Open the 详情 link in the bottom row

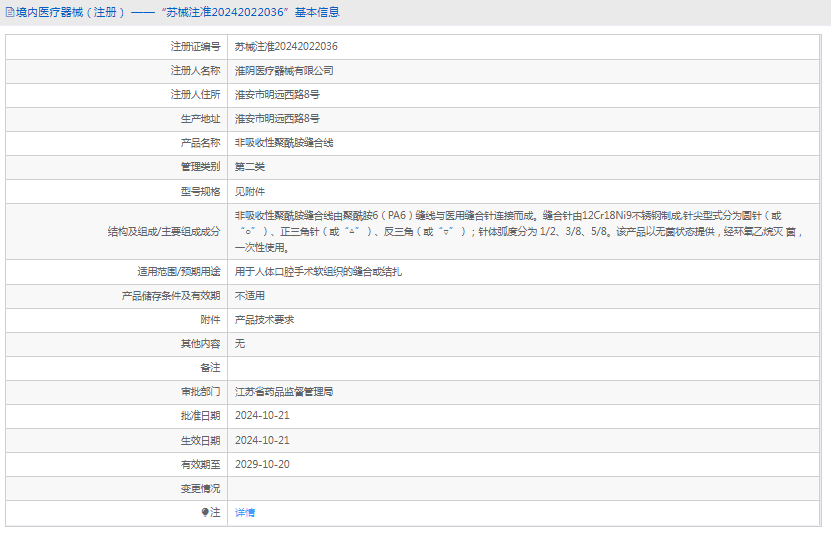[x=245, y=513]
